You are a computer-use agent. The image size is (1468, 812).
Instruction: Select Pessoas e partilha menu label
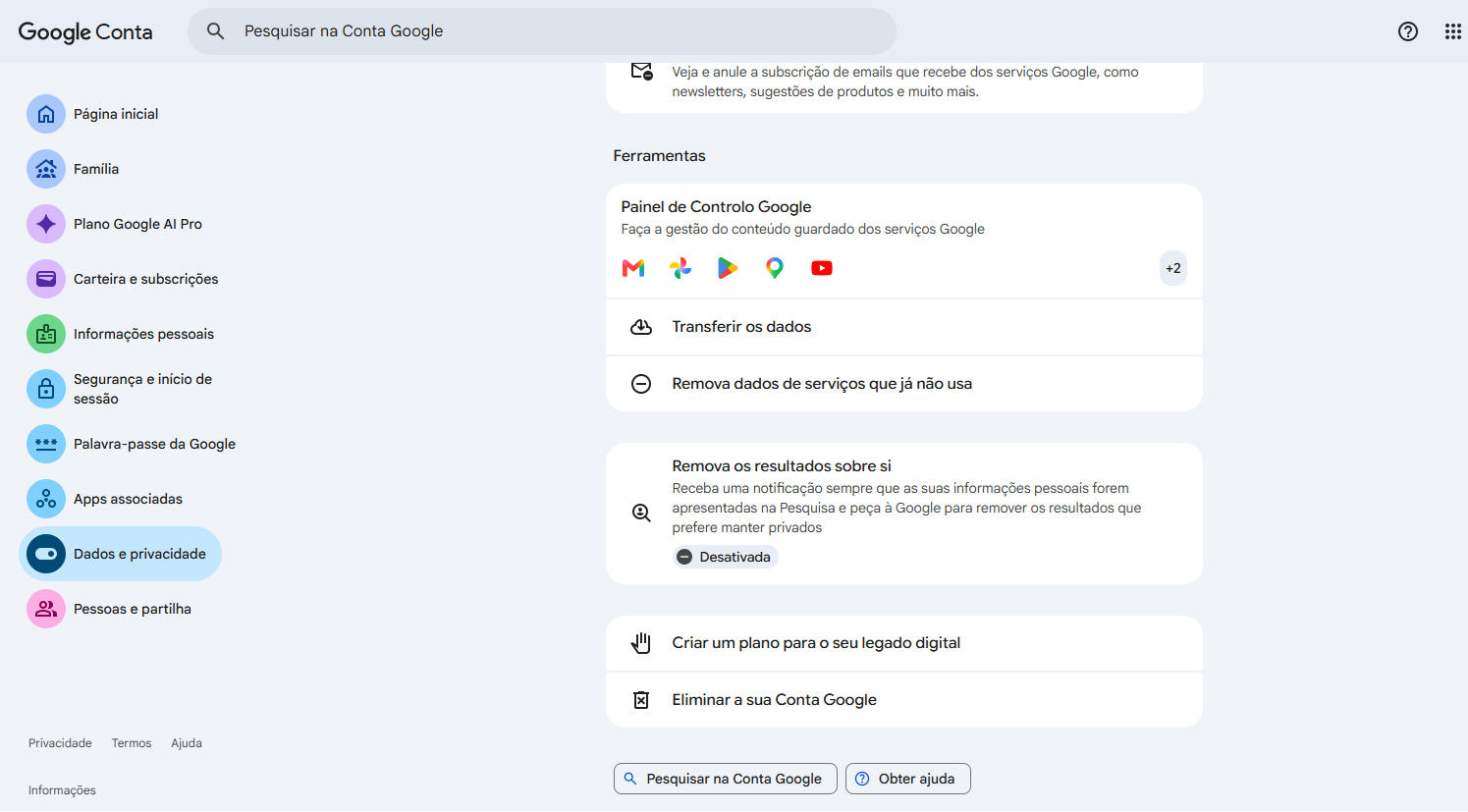(x=133, y=609)
